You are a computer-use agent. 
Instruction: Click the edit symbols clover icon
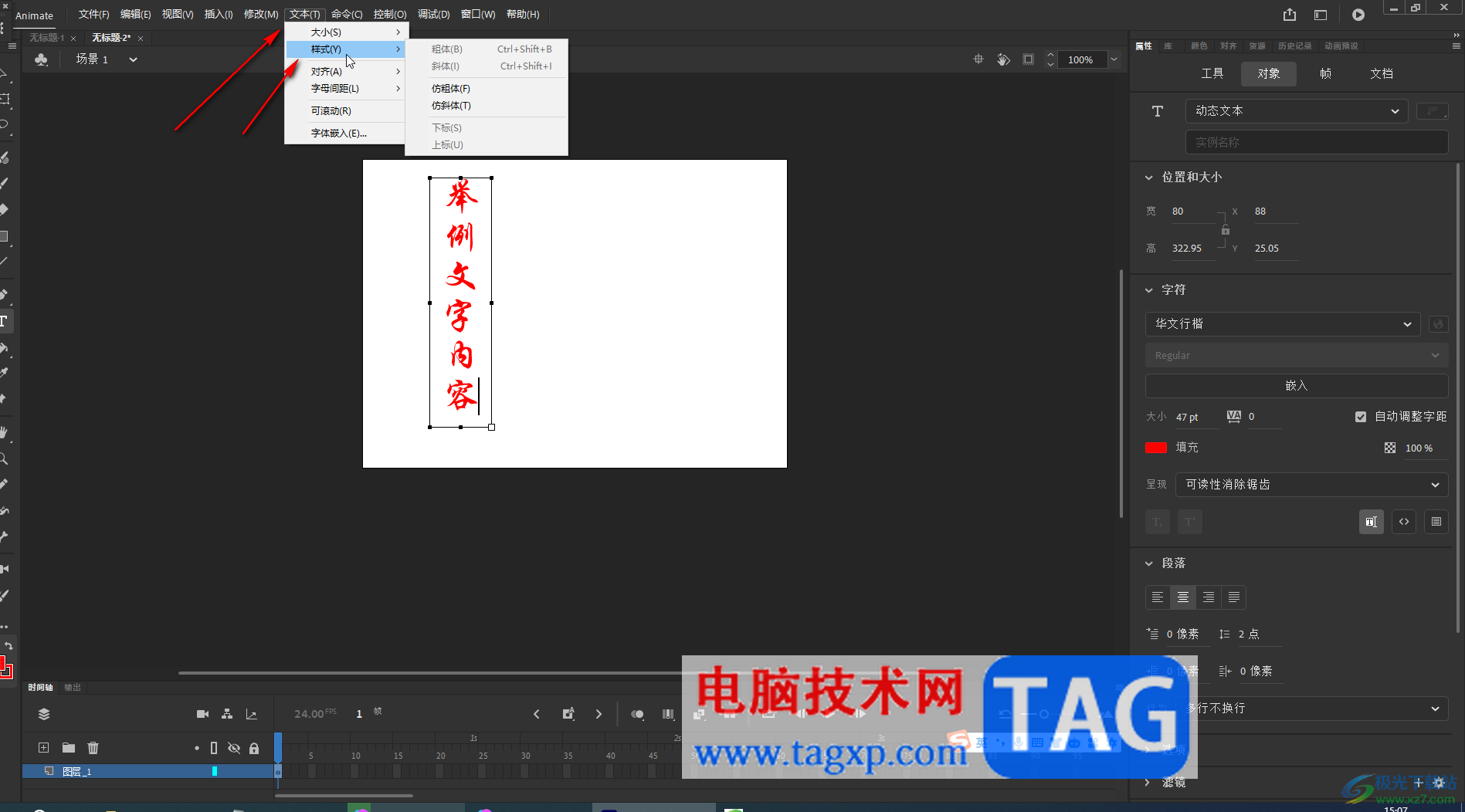coord(42,59)
